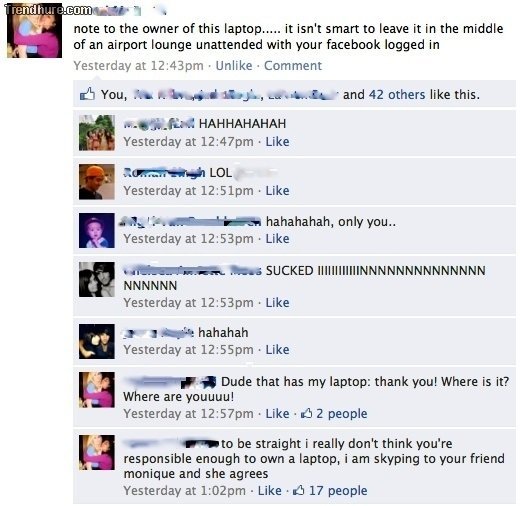
Task: Open baby photo avatar beside 'only you..'
Action: click(x=97, y=230)
